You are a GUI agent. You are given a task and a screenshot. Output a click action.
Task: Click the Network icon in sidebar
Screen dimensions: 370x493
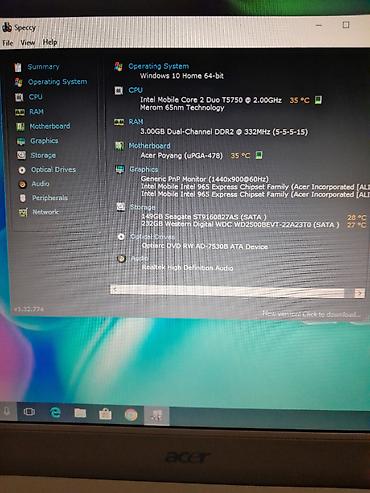[x=23, y=212]
